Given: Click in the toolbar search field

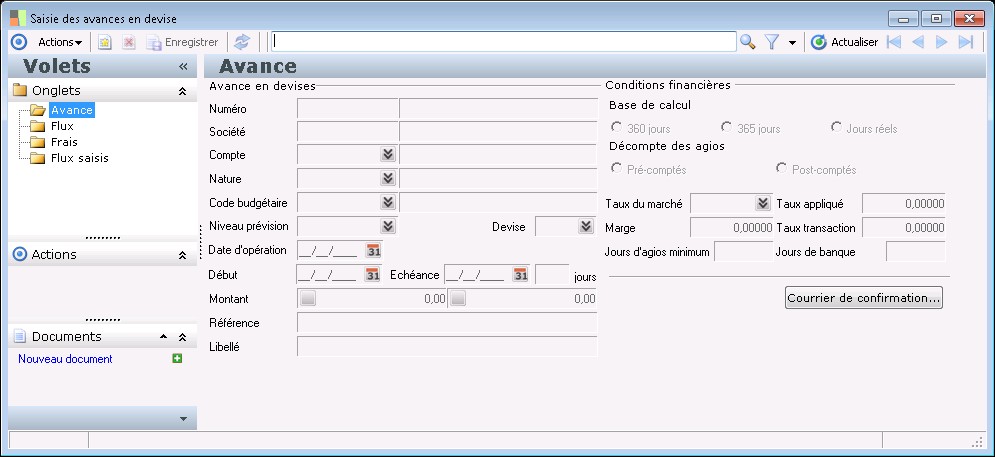Looking at the screenshot, I should [504, 42].
